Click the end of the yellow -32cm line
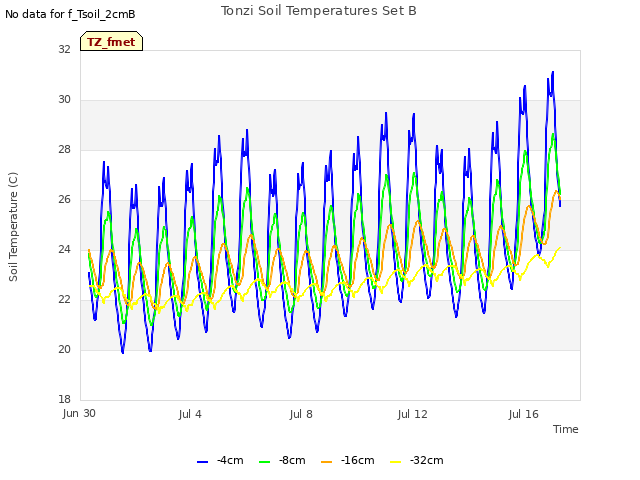640x480 pixels. coord(560,247)
